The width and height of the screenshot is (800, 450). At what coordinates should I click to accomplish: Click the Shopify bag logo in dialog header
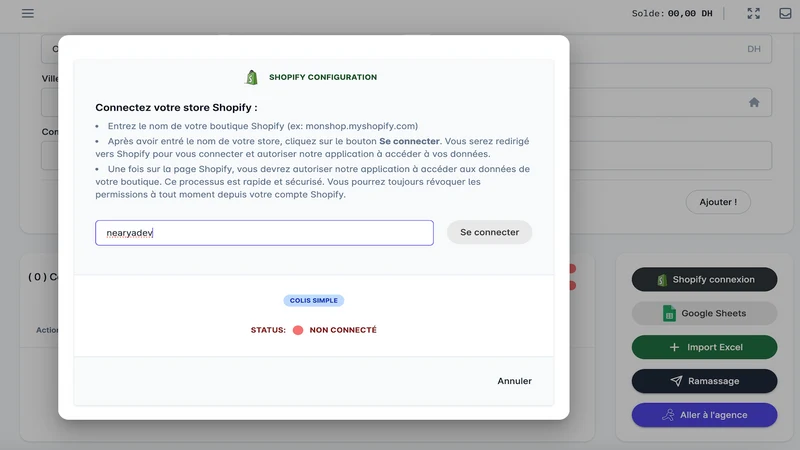[x=252, y=77]
